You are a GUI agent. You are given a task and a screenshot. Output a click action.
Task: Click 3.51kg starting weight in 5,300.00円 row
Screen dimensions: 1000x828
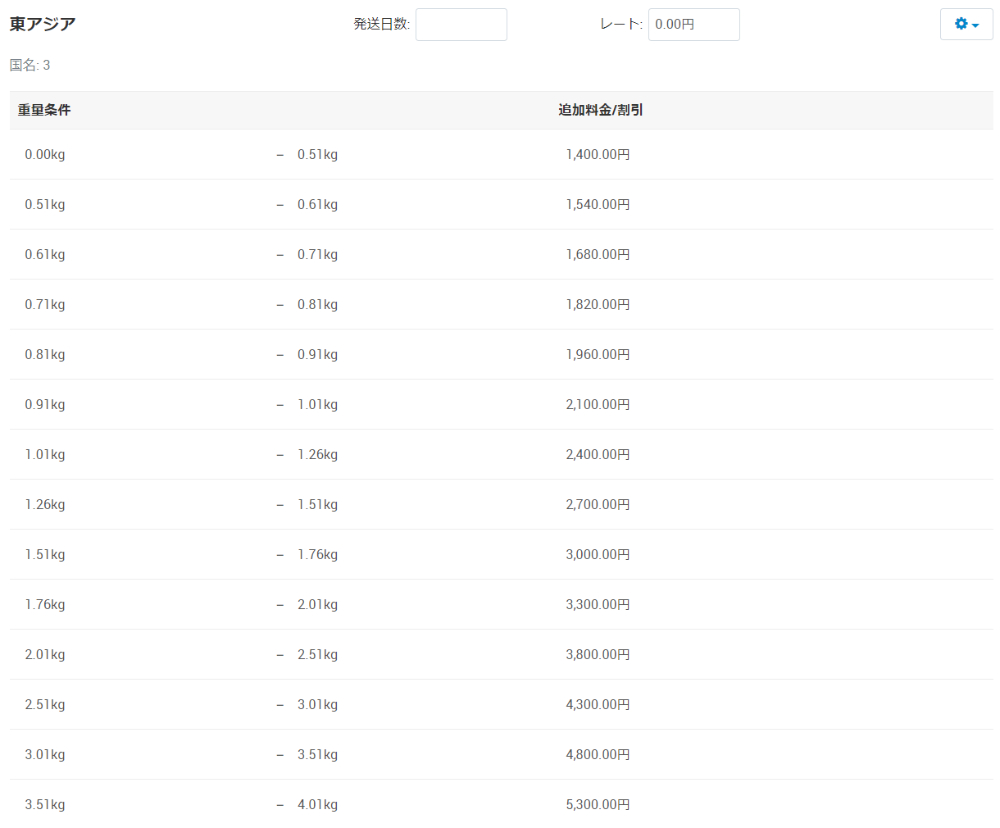tap(45, 804)
